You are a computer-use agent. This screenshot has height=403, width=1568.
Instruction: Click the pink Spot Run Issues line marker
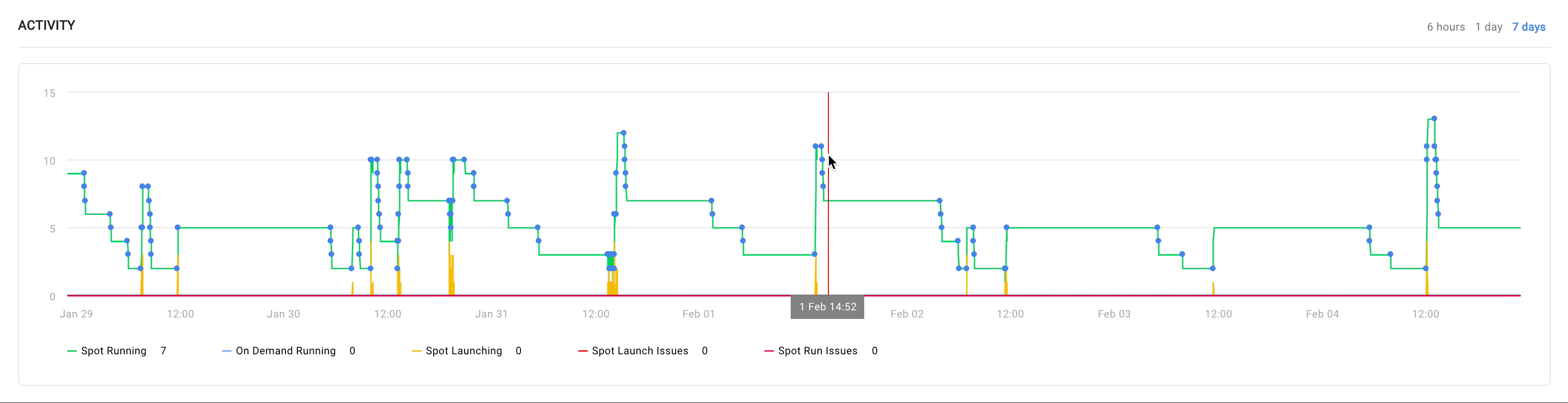tap(769, 351)
